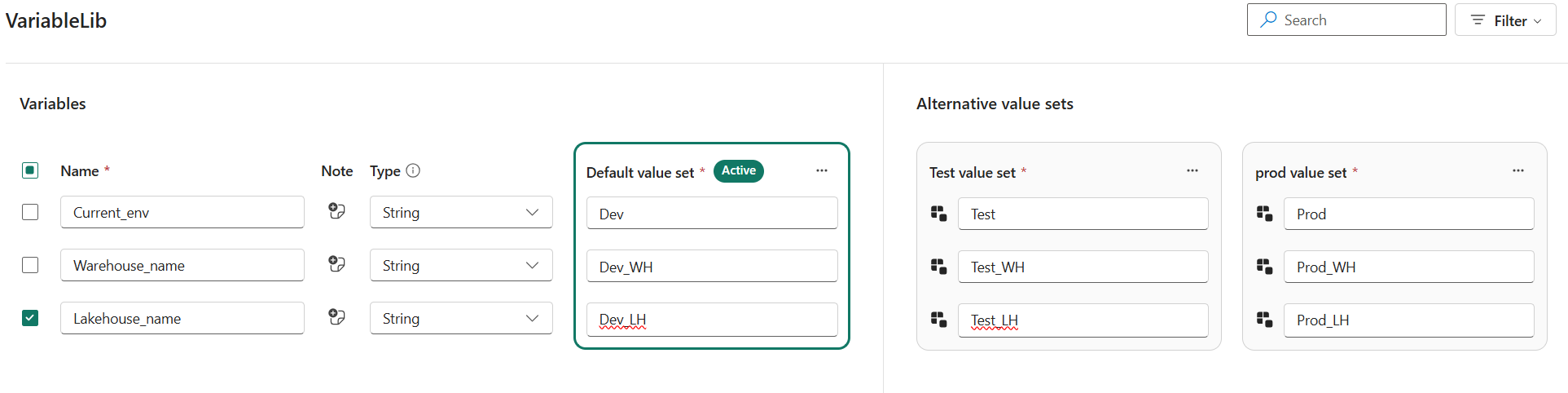This screenshot has width=1568, height=393.
Task: Edit the Lakehouse_name name field
Action: click(x=182, y=318)
